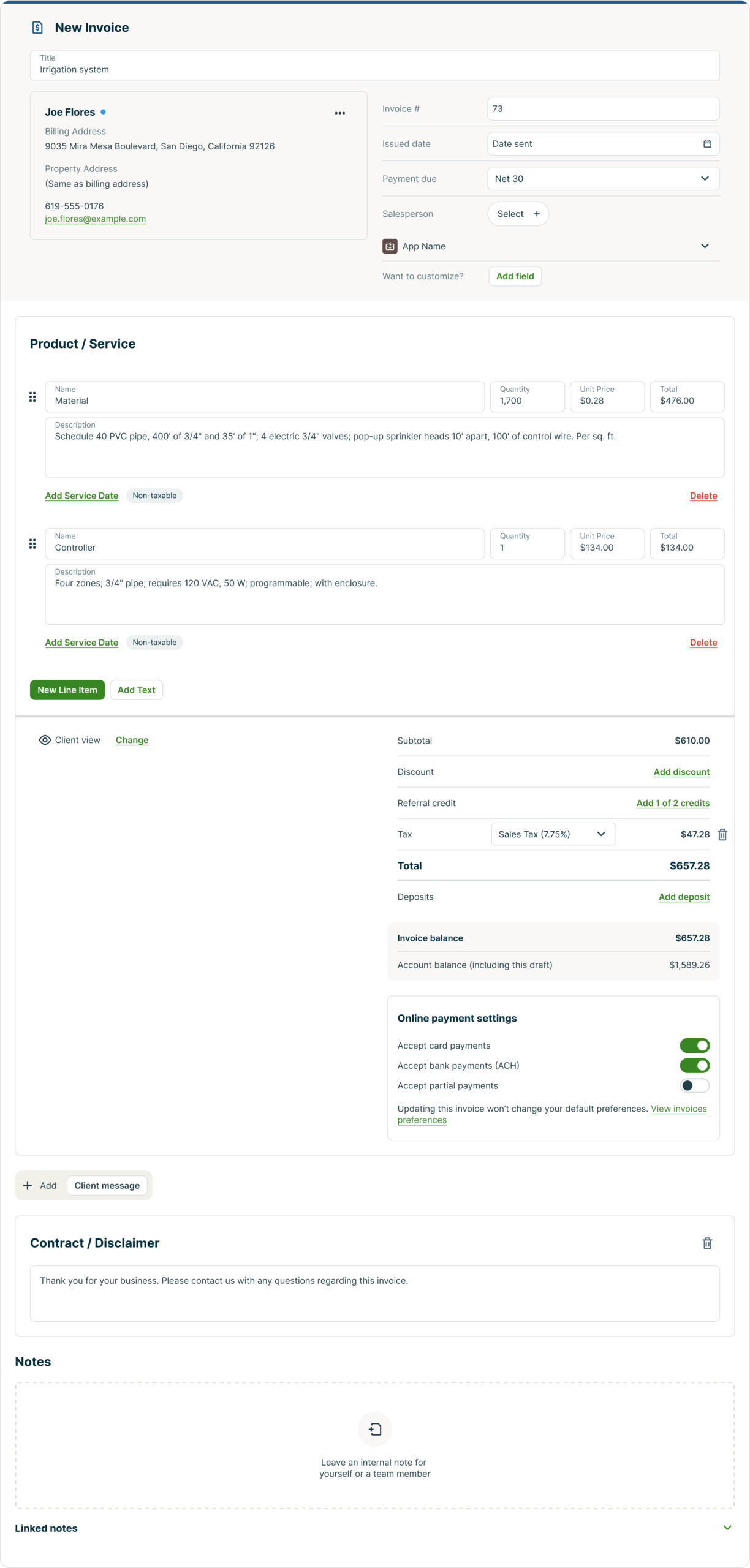Click the Add deposit link
Viewport: 750px width, 1568px height.
pyautogui.click(x=684, y=897)
